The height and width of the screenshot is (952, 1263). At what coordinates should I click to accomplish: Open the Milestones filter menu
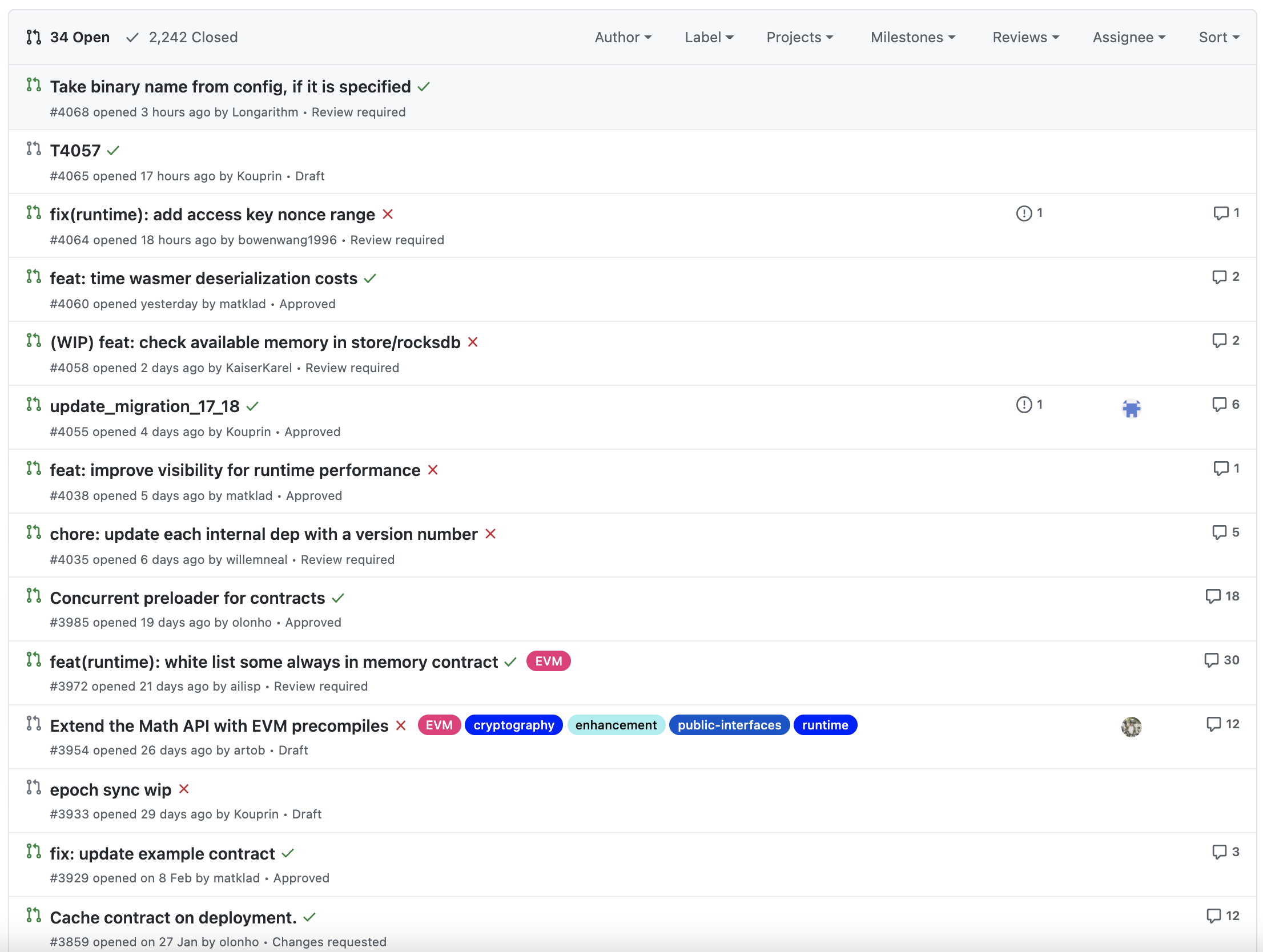[x=912, y=38]
